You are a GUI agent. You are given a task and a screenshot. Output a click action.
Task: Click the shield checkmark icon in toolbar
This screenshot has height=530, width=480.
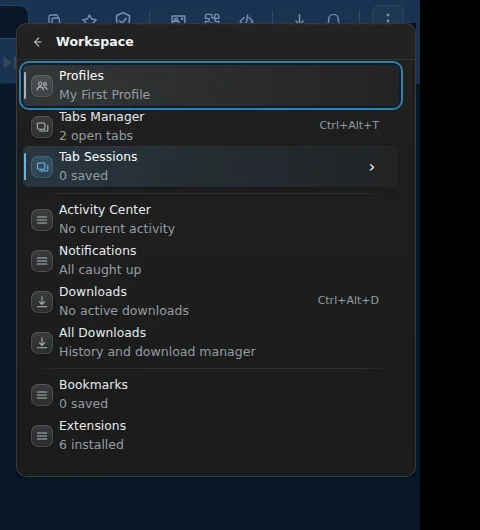(x=123, y=18)
